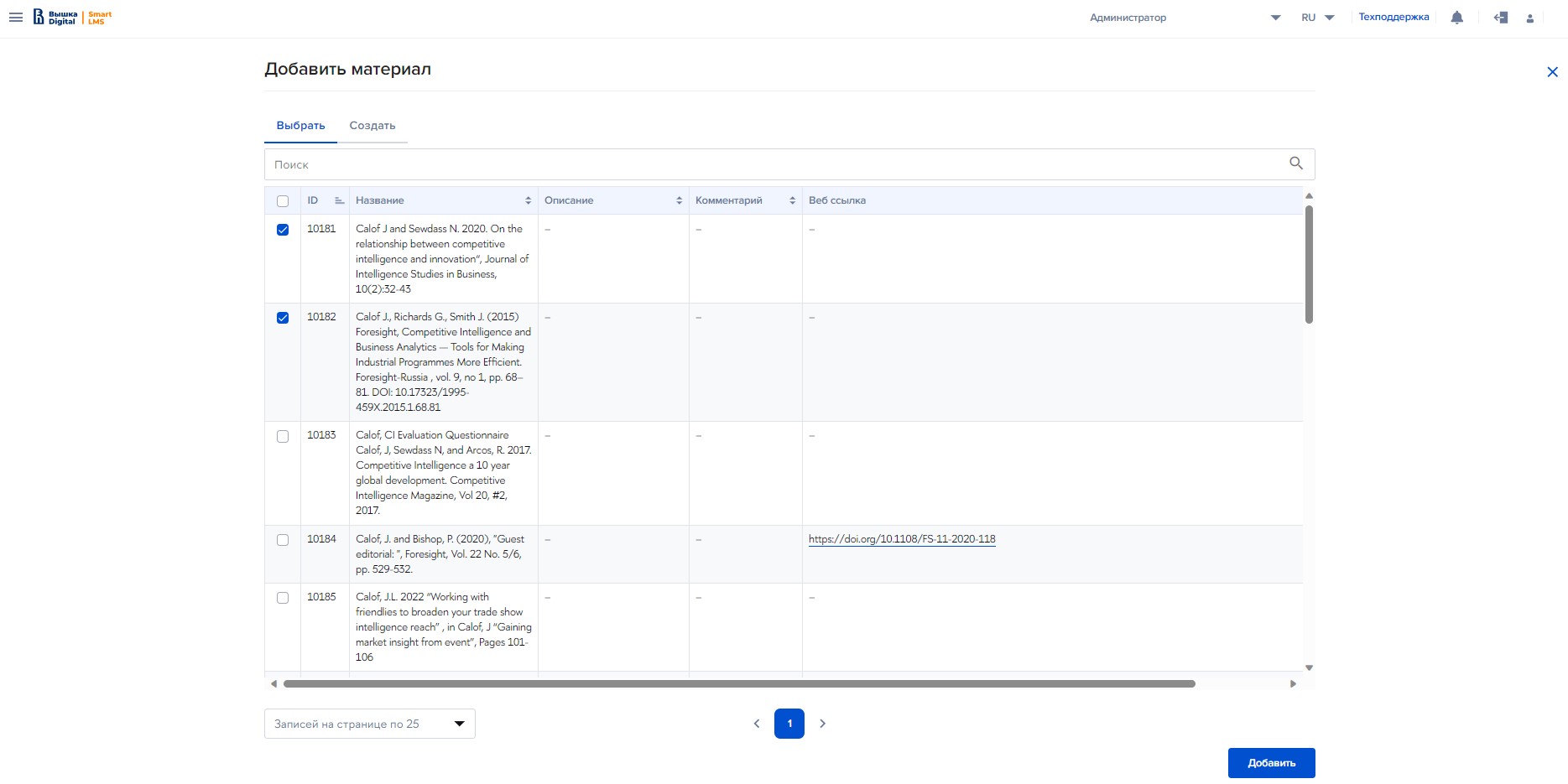The height and width of the screenshot is (784, 1568).
Task: Close the Добавить материал dialog
Action: (x=1552, y=72)
